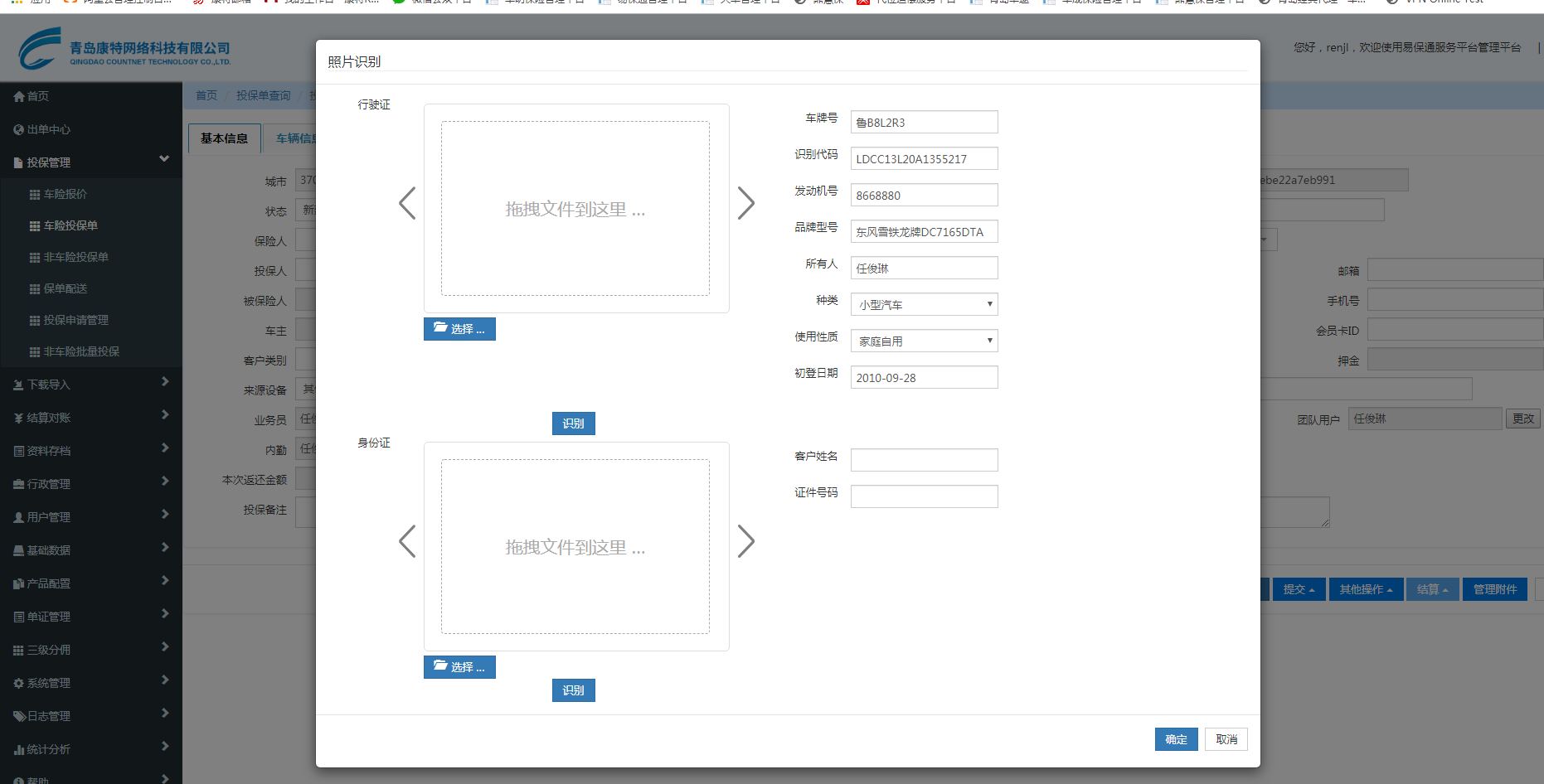This screenshot has height=784, width=1544.
Task: Click the document icon beside 投保管理
Action: pyautogui.click(x=18, y=162)
